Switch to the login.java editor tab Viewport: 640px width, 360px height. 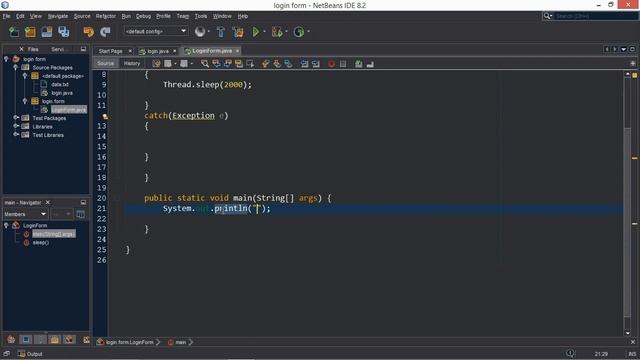pos(157,51)
